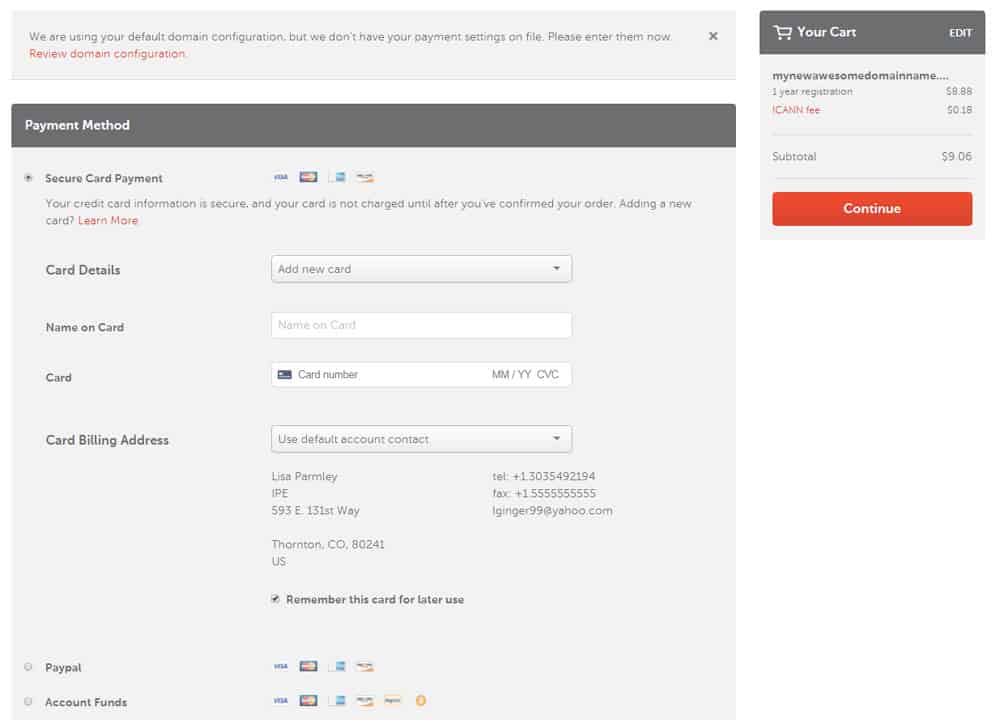Click the 1 year registration text

[x=812, y=91]
